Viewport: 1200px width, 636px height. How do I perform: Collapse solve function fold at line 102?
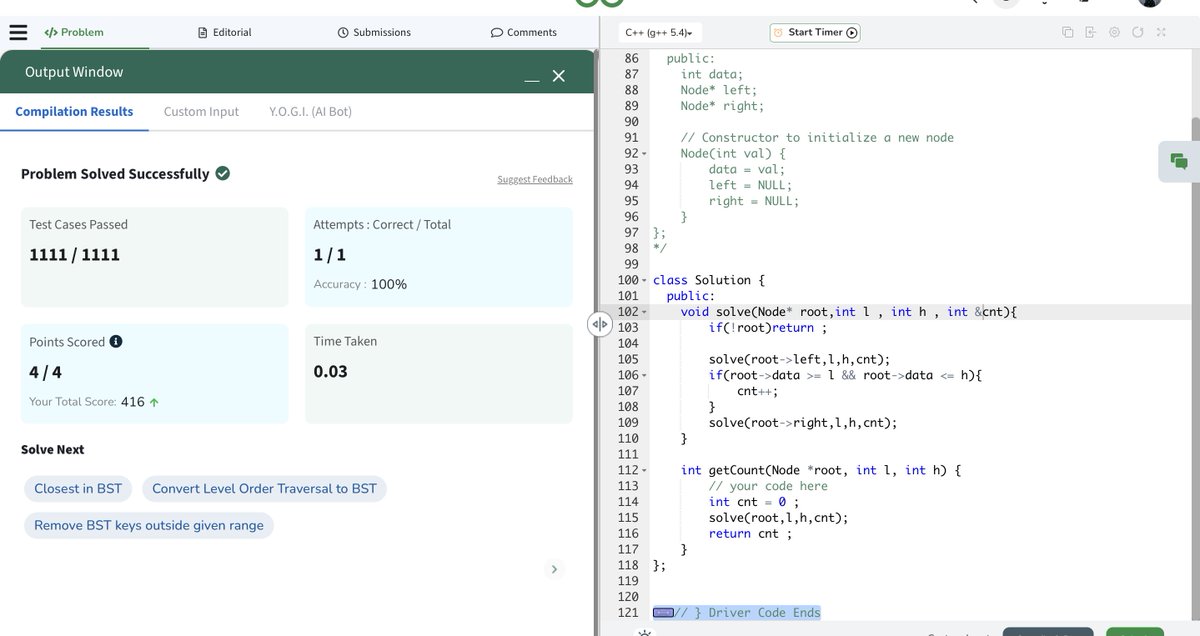point(644,313)
